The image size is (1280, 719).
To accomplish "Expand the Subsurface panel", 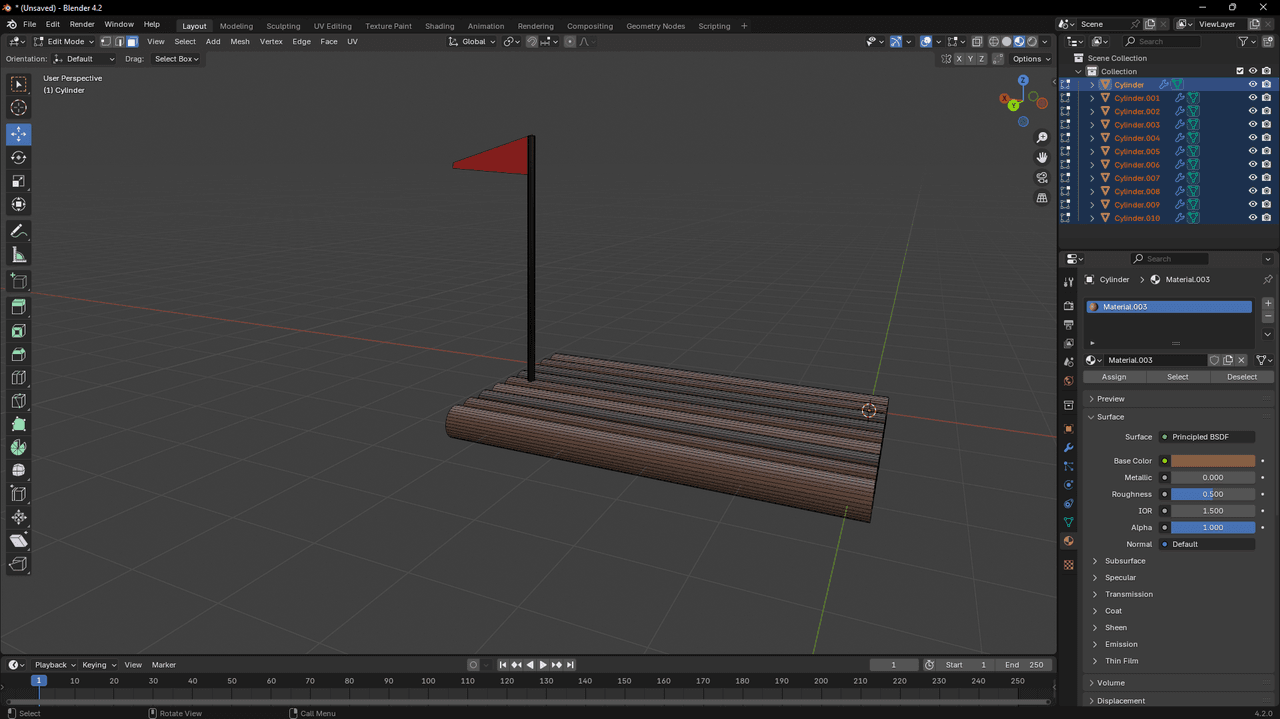I will [1125, 561].
